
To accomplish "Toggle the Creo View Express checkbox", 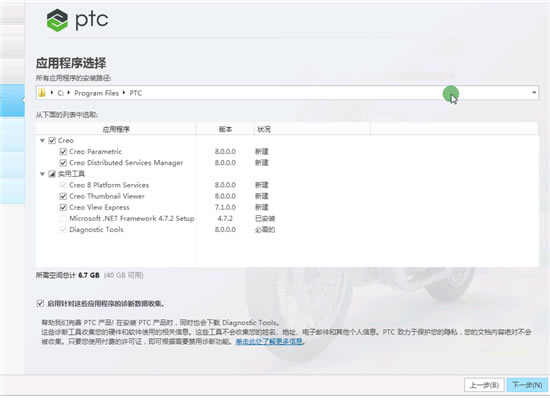I will (63, 207).
